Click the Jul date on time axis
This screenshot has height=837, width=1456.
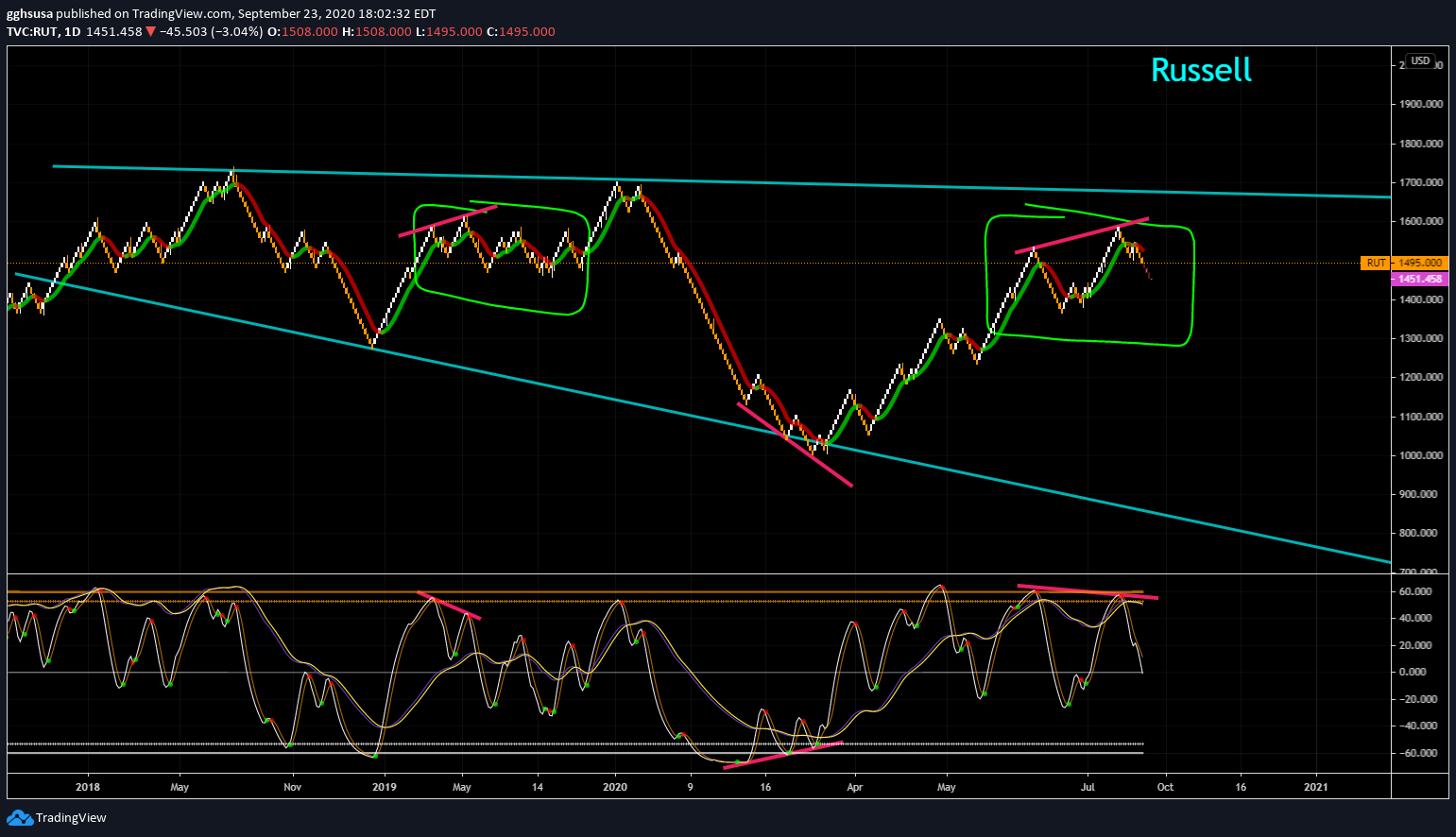pos(1088,786)
